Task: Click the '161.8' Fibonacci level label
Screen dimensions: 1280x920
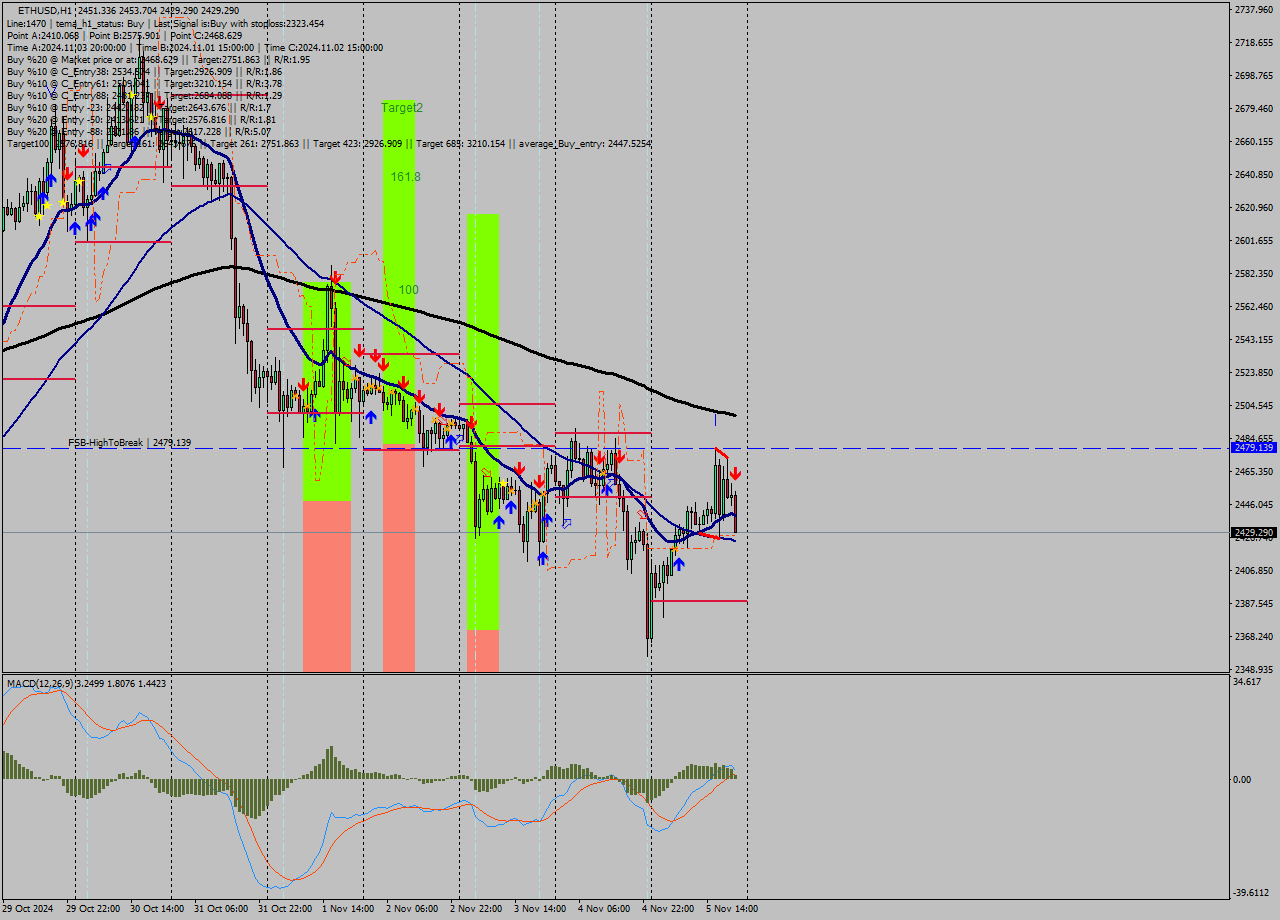Action: [x=405, y=176]
